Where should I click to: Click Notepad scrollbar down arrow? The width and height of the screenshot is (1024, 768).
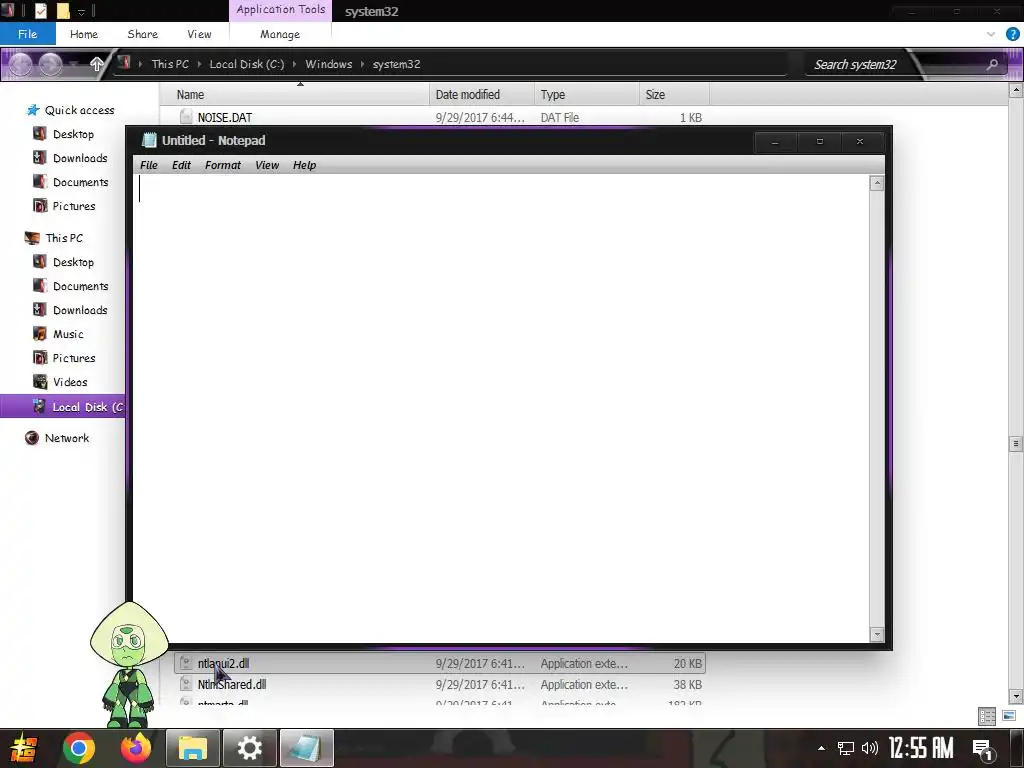tap(876, 633)
